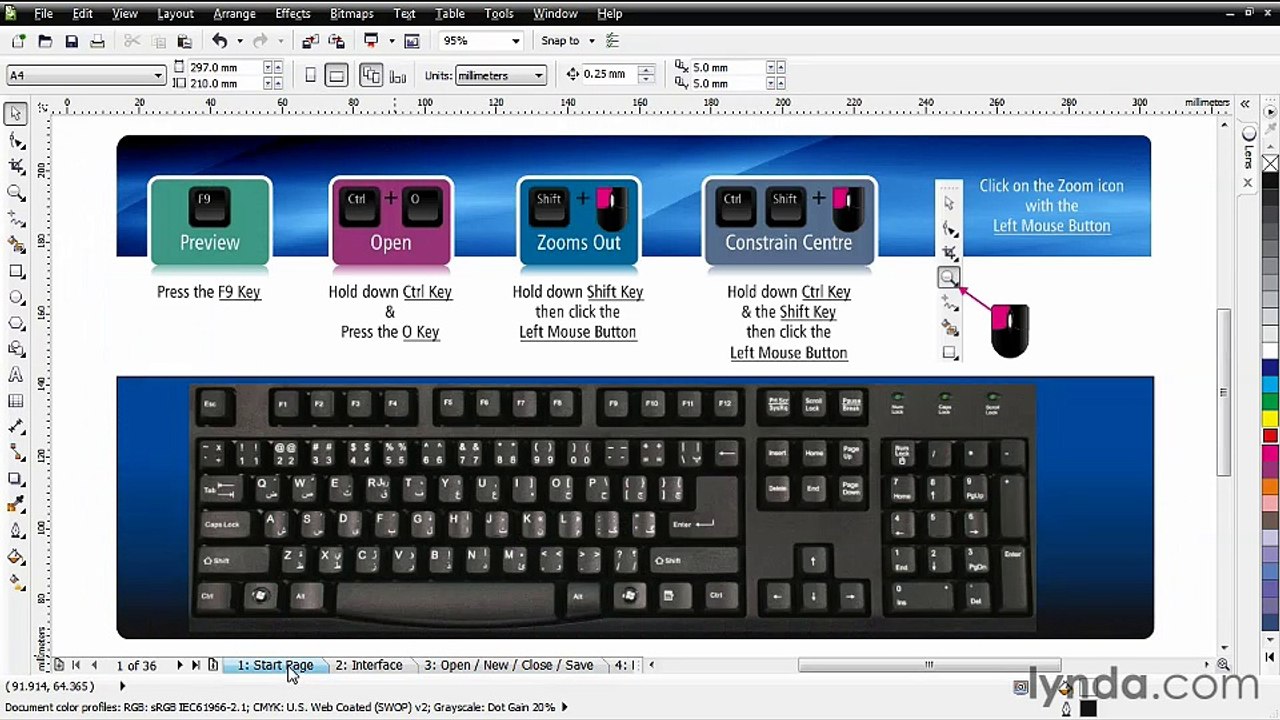Expand the cursor coordinates status arrow
This screenshot has height=720, width=1280.
tap(122, 686)
